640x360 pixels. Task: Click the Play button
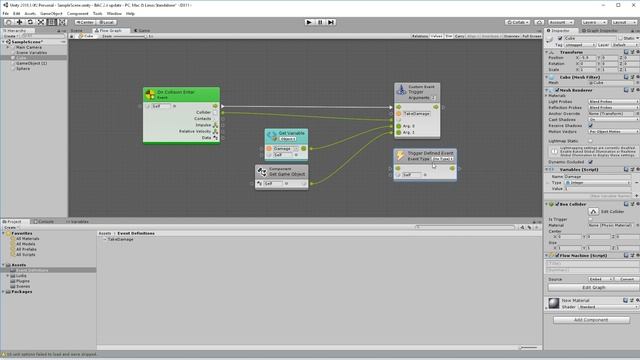tap(309, 22)
